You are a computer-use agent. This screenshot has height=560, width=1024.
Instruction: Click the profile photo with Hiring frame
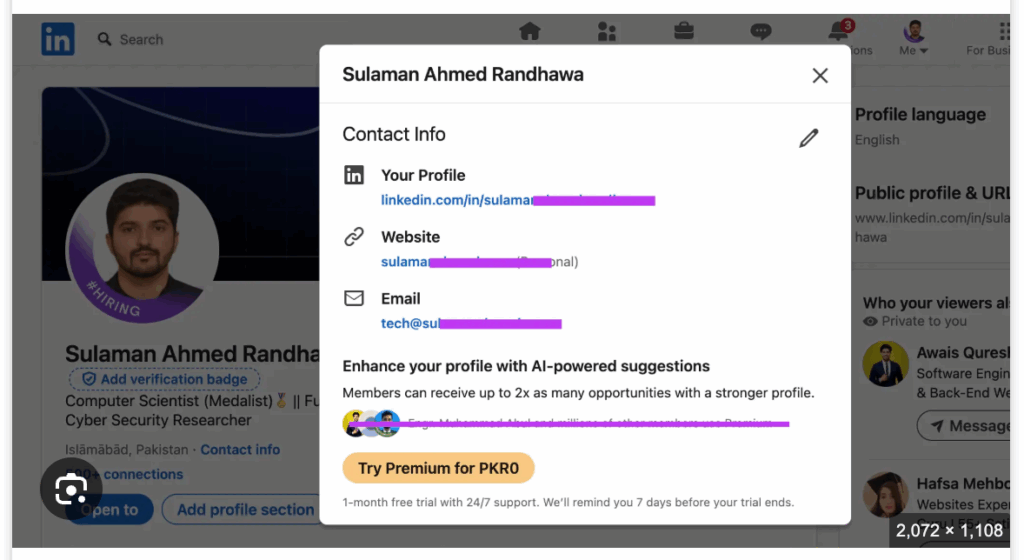pyautogui.click(x=142, y=246)
